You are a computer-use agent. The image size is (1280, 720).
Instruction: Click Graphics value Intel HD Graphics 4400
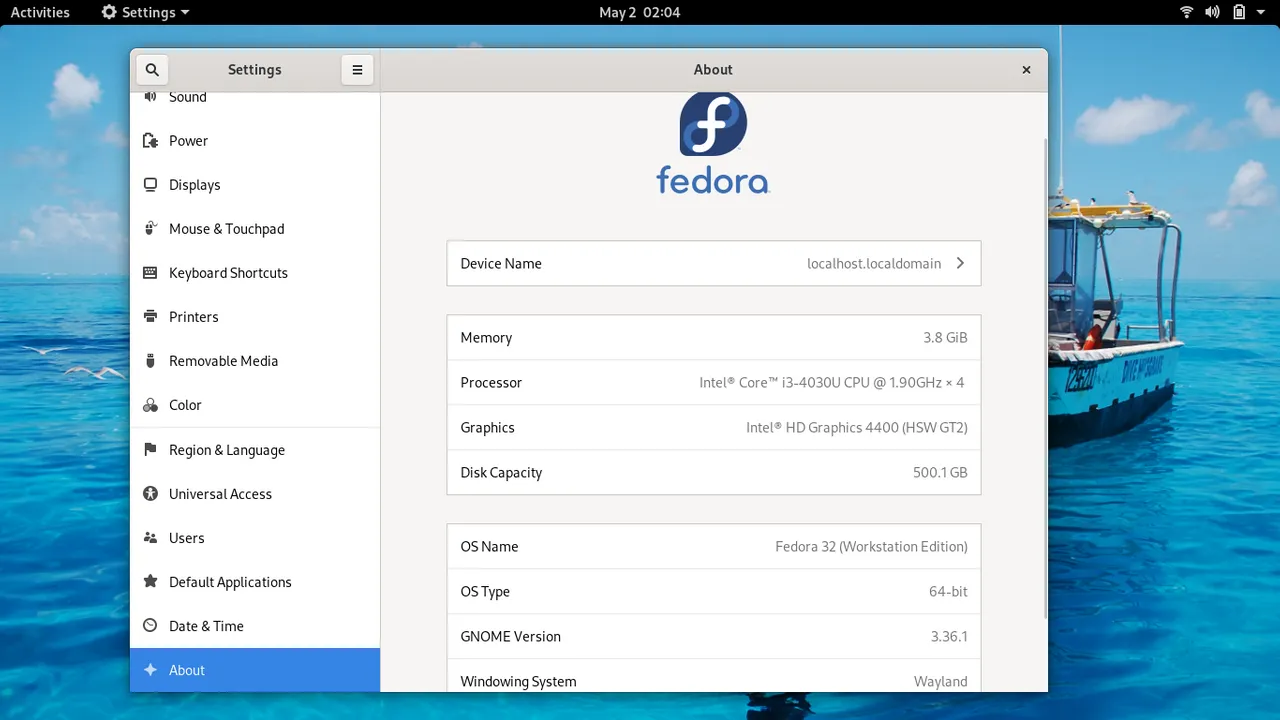pyautogui.click(x=857, y=428)
